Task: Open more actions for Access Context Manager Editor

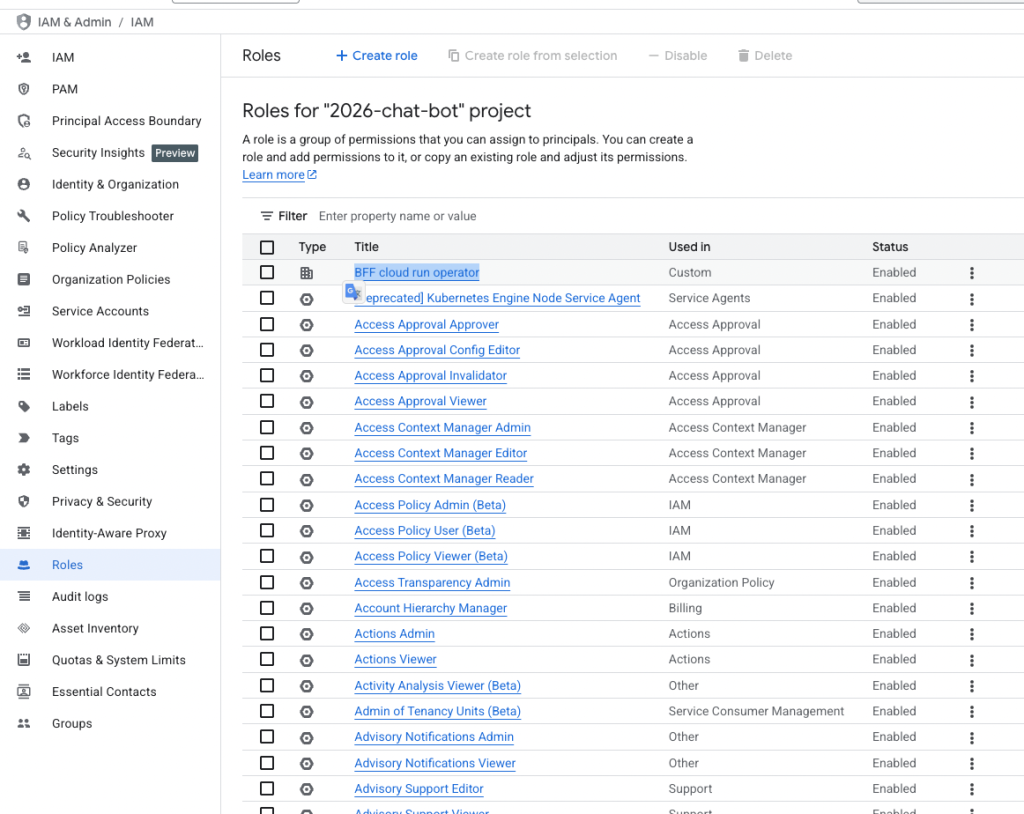Action: coord(972,454)
